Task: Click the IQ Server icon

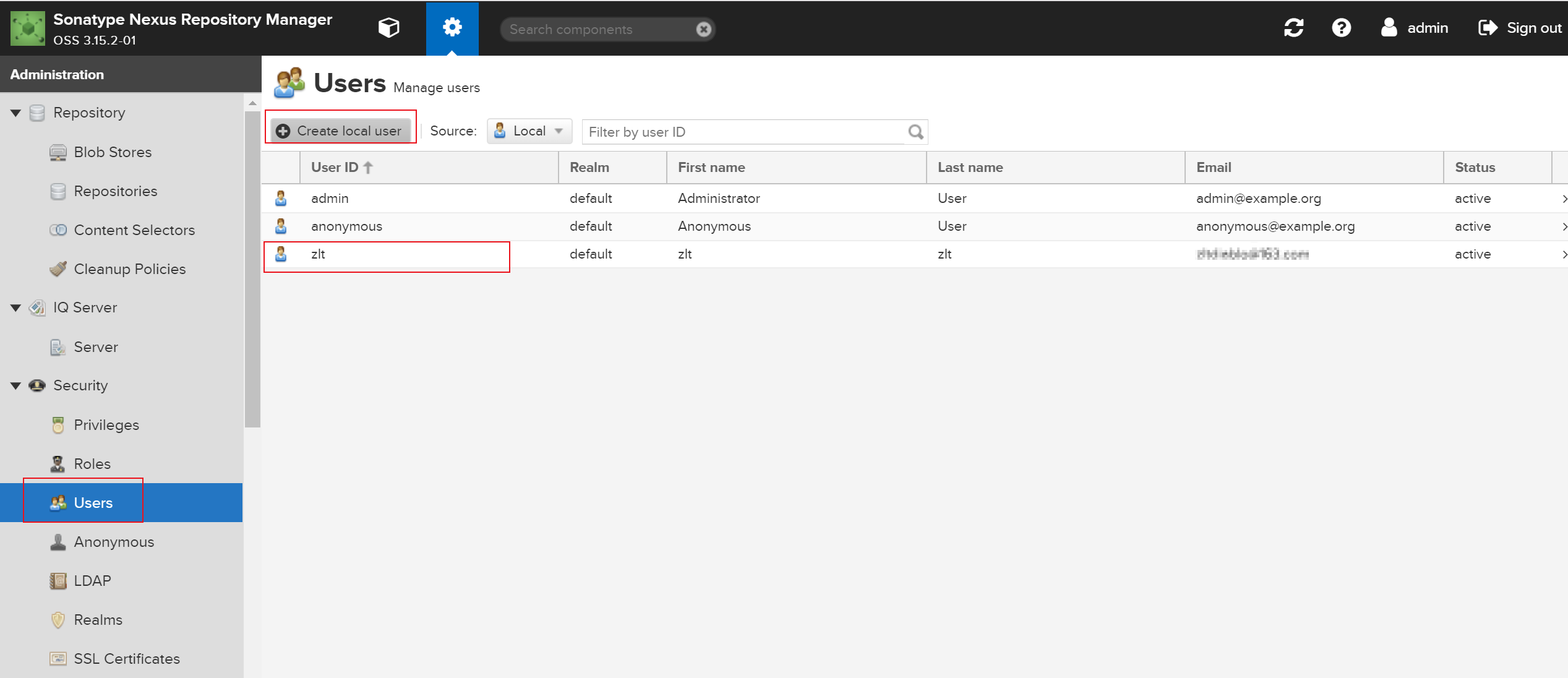Action: point(38,307)
